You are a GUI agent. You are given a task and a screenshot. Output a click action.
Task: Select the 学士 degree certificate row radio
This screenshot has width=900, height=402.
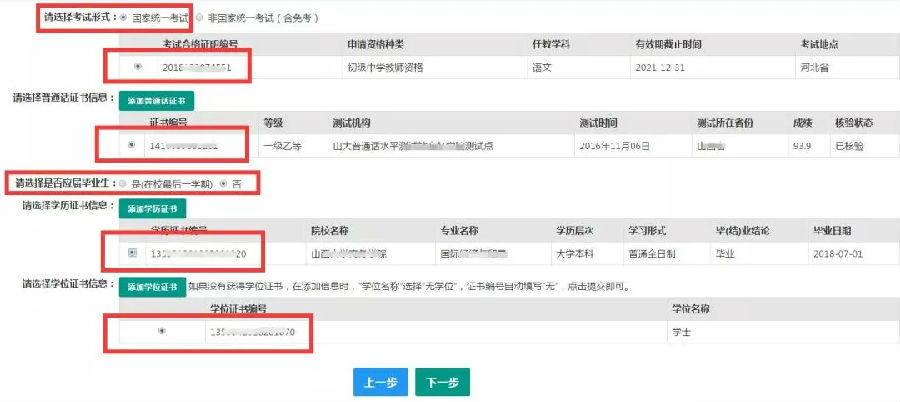tap(161, 331)
